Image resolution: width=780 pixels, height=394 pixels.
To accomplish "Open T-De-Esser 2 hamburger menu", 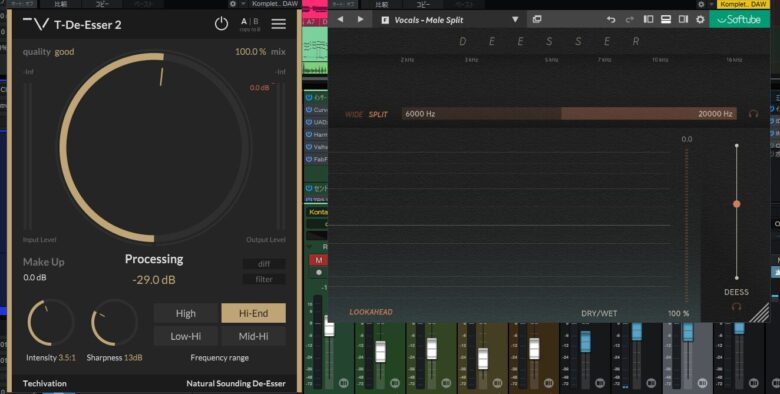I will (279, 23).
